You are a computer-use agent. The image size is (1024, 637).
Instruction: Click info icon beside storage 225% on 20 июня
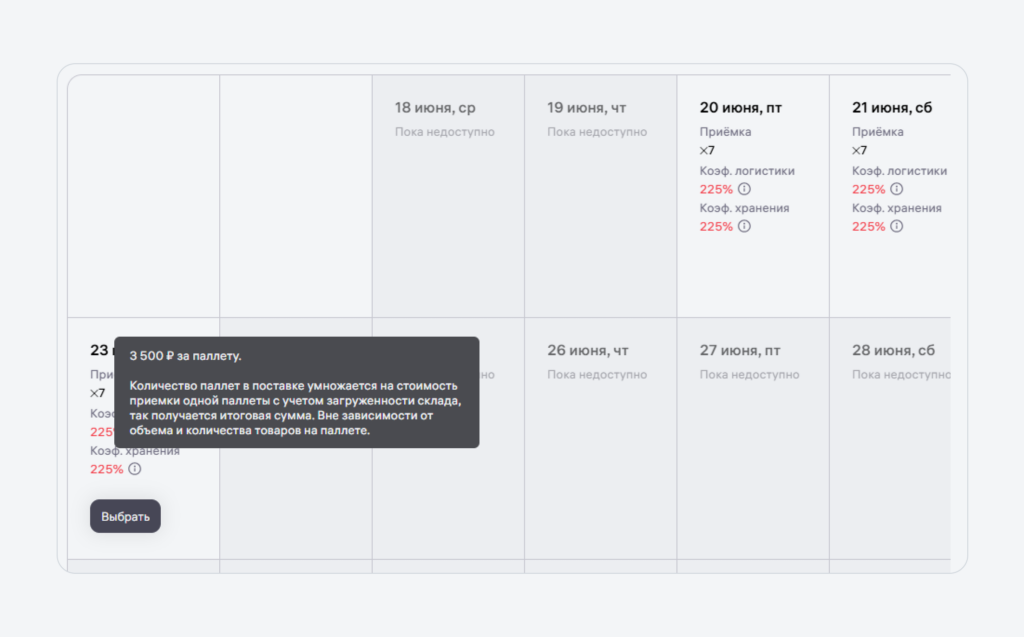pos(744,226)
